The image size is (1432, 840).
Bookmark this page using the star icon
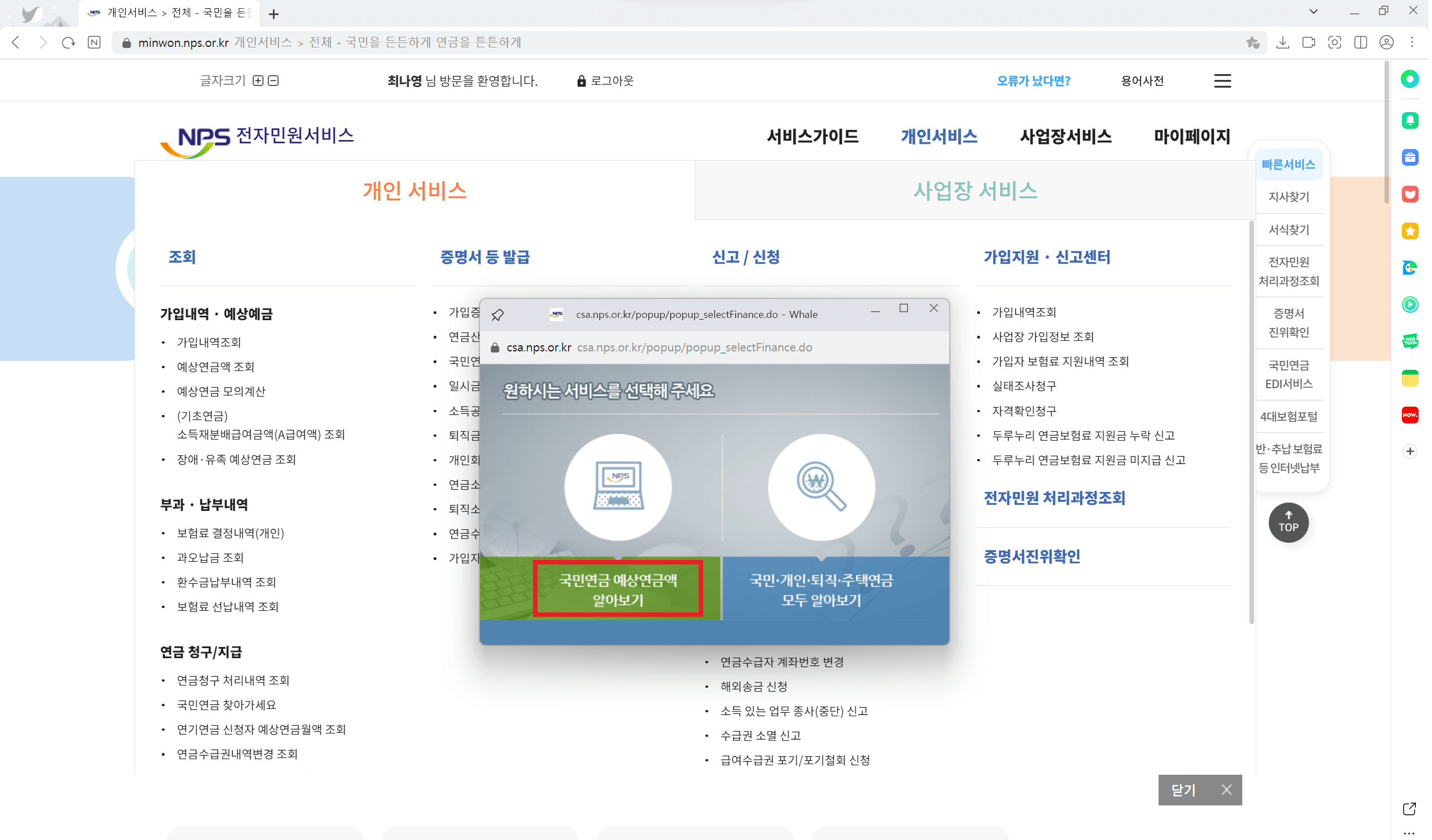pos(1252,42)
